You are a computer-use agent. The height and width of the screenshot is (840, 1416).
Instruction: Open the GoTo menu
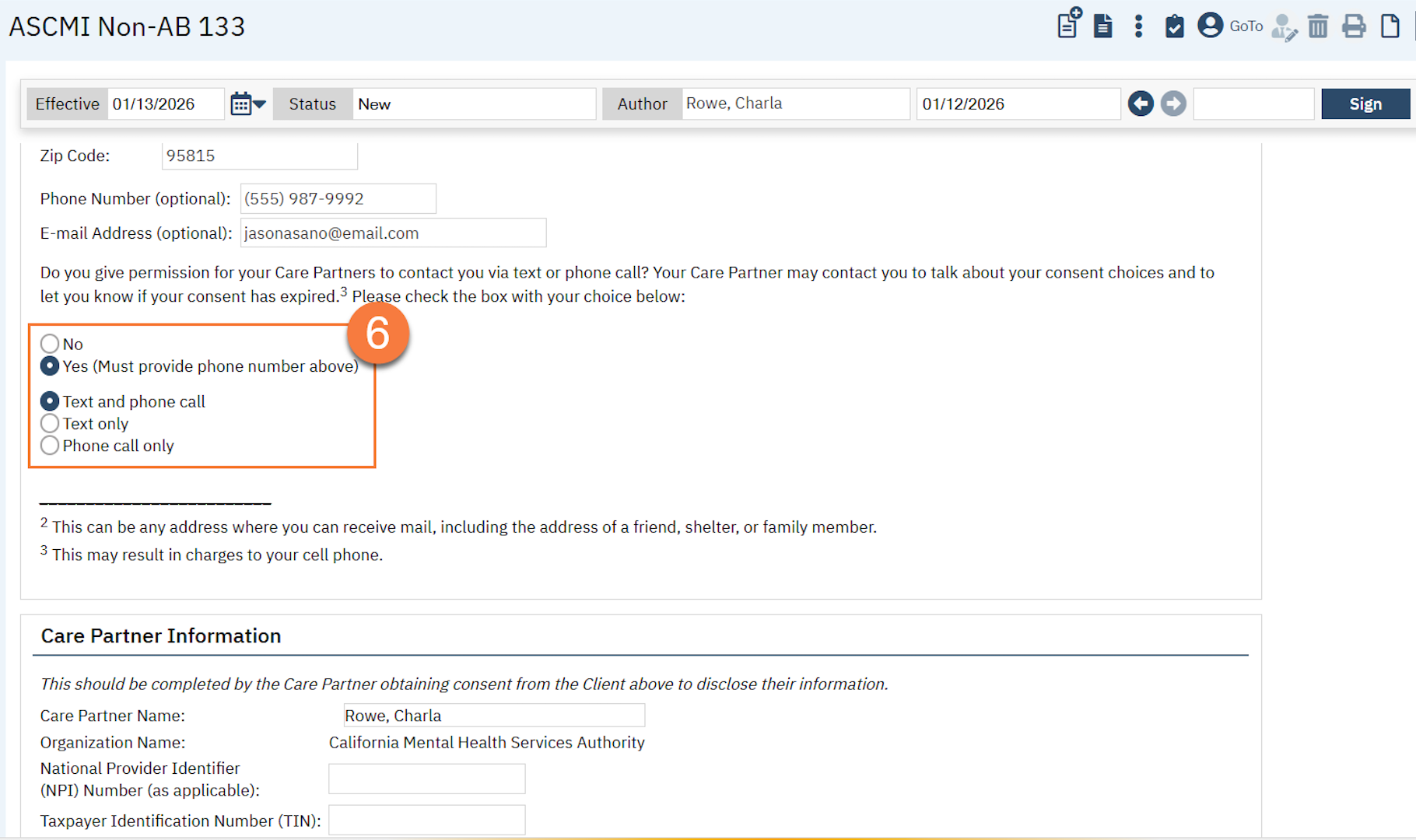[x=1246, y=26]
